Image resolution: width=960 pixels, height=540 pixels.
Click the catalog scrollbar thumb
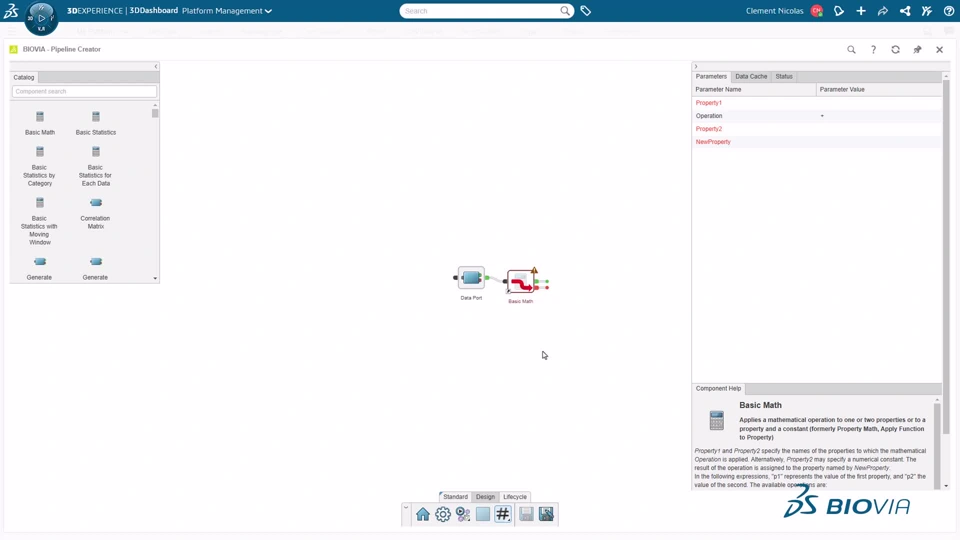click(155, 113)
